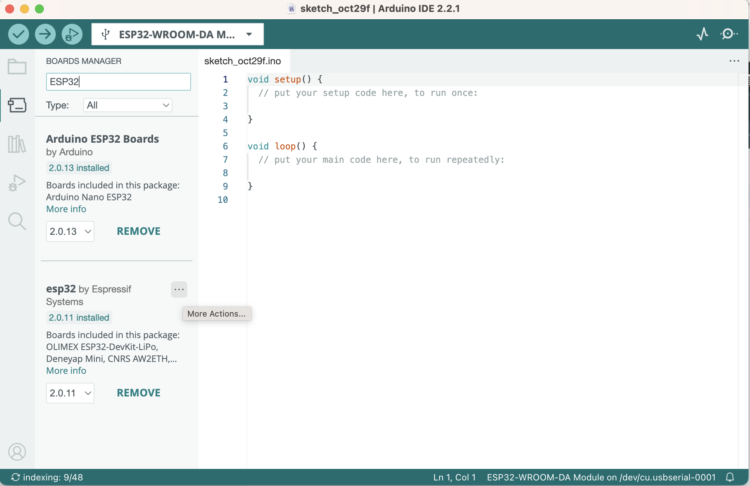Click the Verify checkmark button
The height and width of the screenshot is (486, 750).
19,34
